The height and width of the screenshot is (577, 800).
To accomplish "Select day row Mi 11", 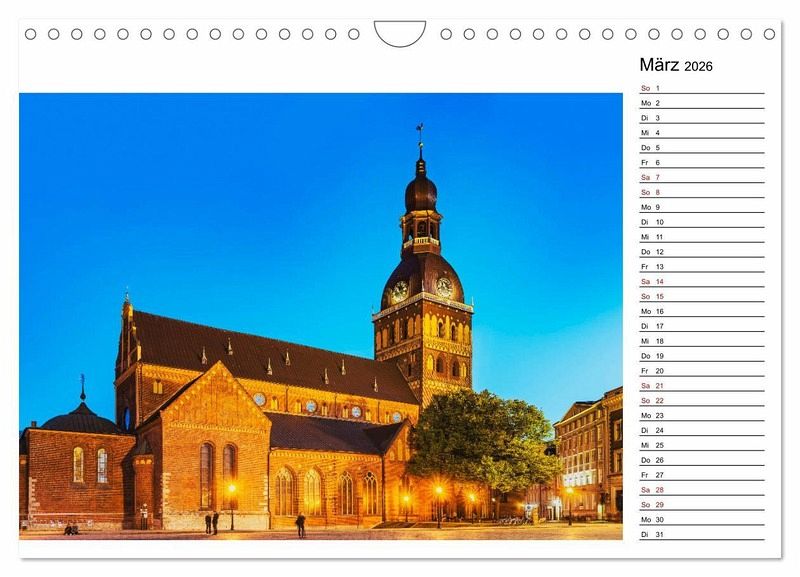I will [702, 237].
